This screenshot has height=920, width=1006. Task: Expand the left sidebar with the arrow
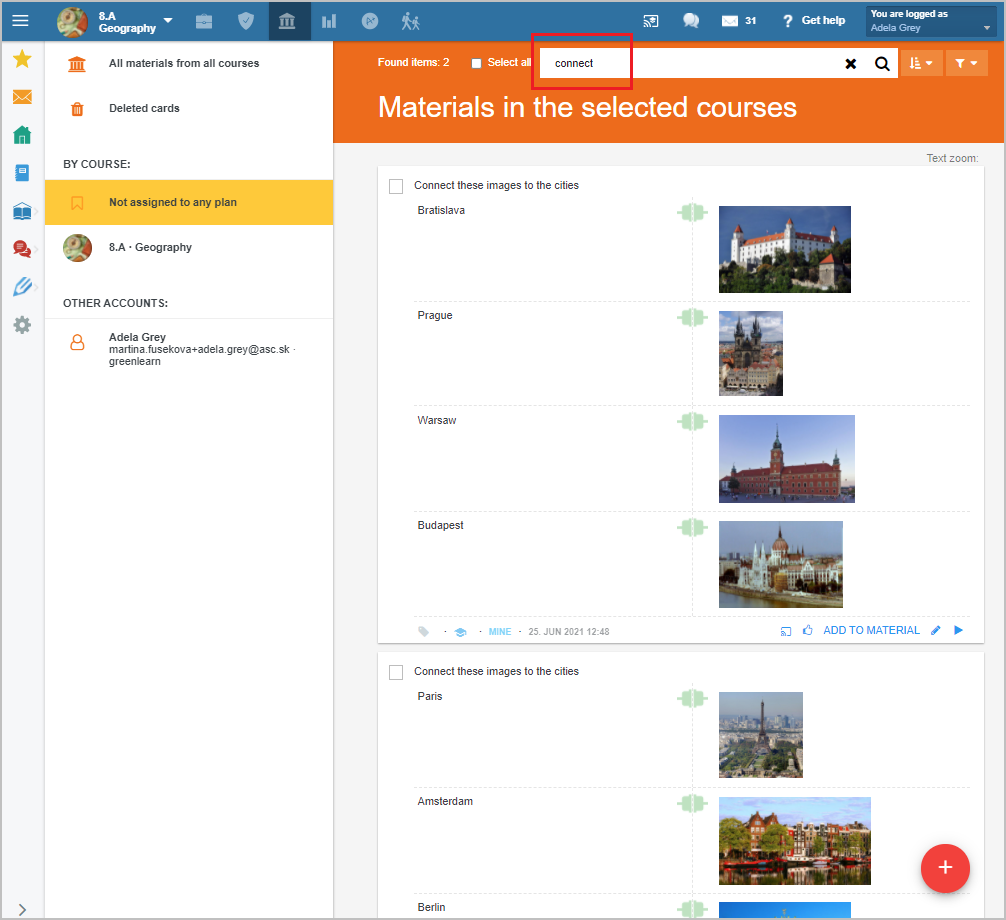tap(22, 910)
